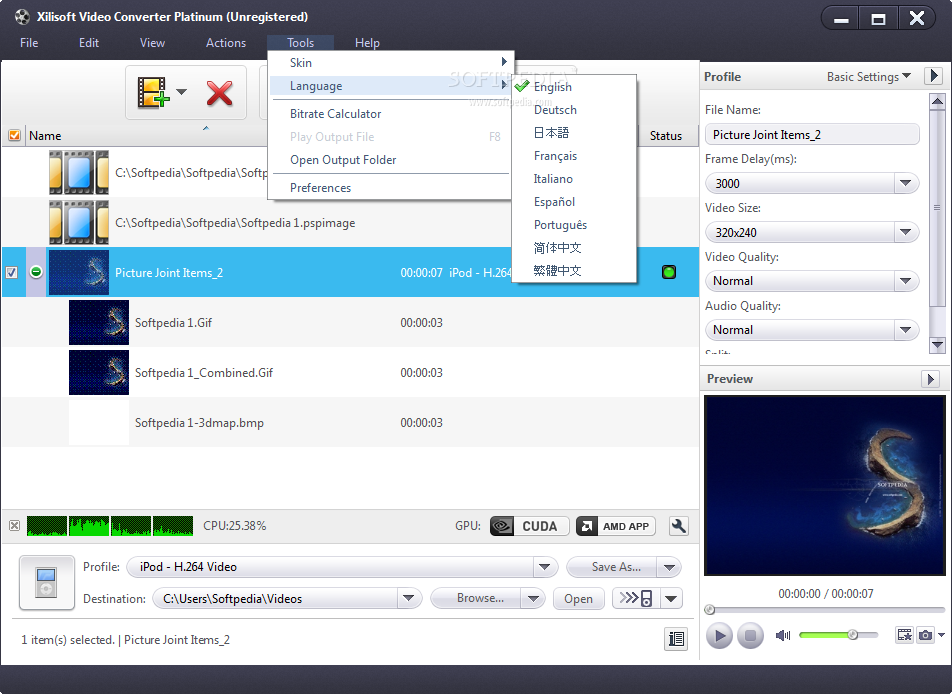Expand the Profile panel arrow button
952x694 pixels.
[x=933, y=76]
